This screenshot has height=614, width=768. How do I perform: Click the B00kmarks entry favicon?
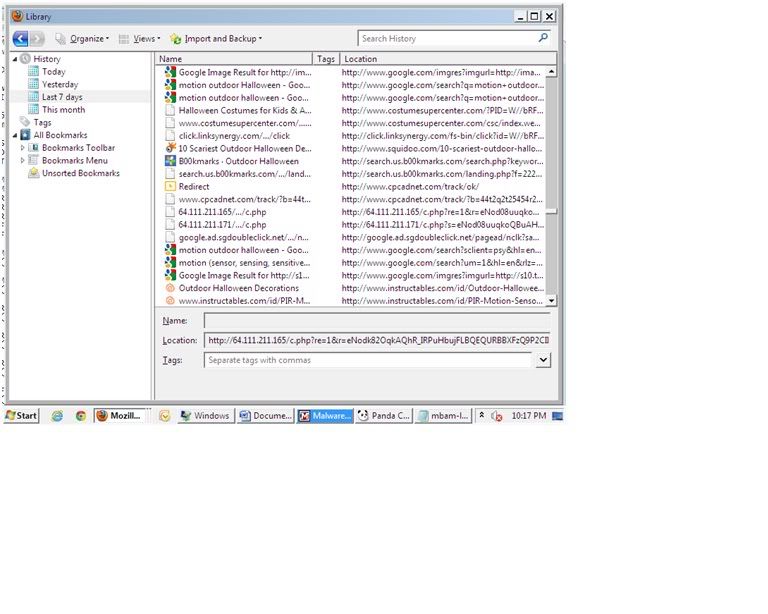pos(170,161)
